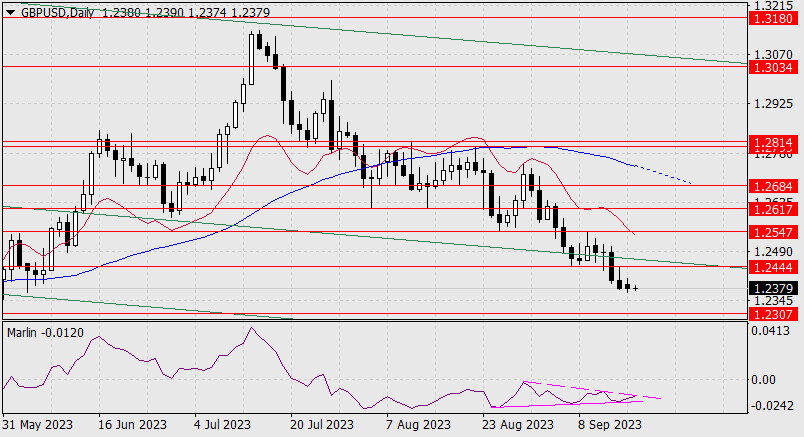Select the 1.2814 price level label

tap(773, 143)
